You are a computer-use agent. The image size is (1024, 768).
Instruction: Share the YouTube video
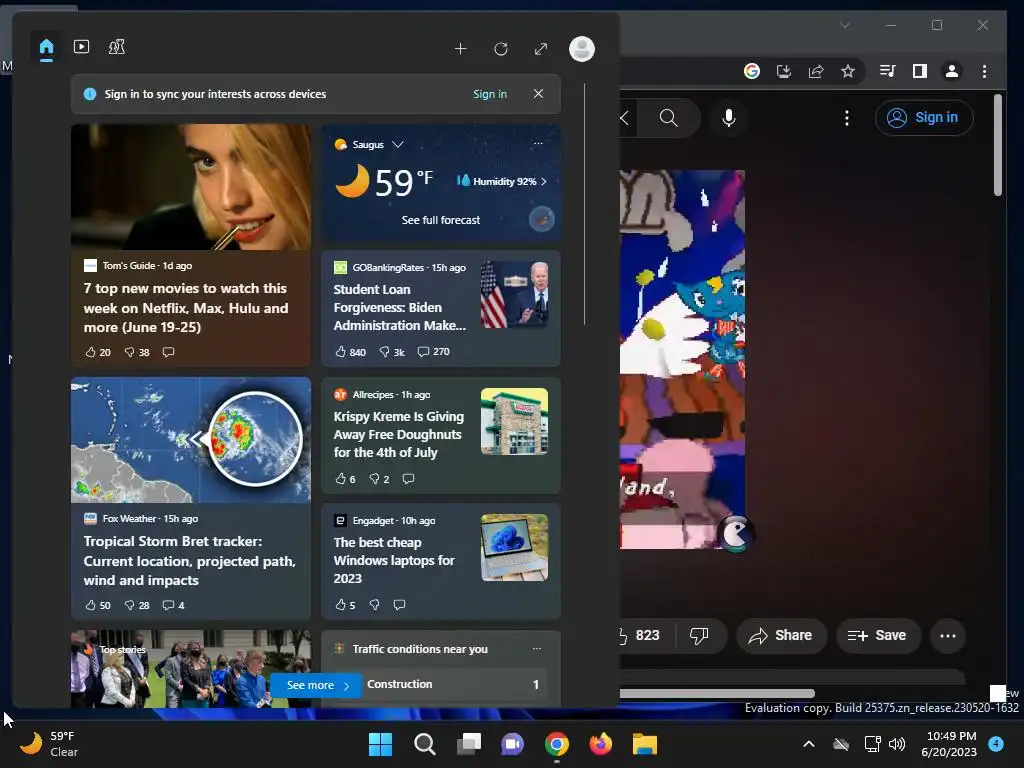point(781,635)
